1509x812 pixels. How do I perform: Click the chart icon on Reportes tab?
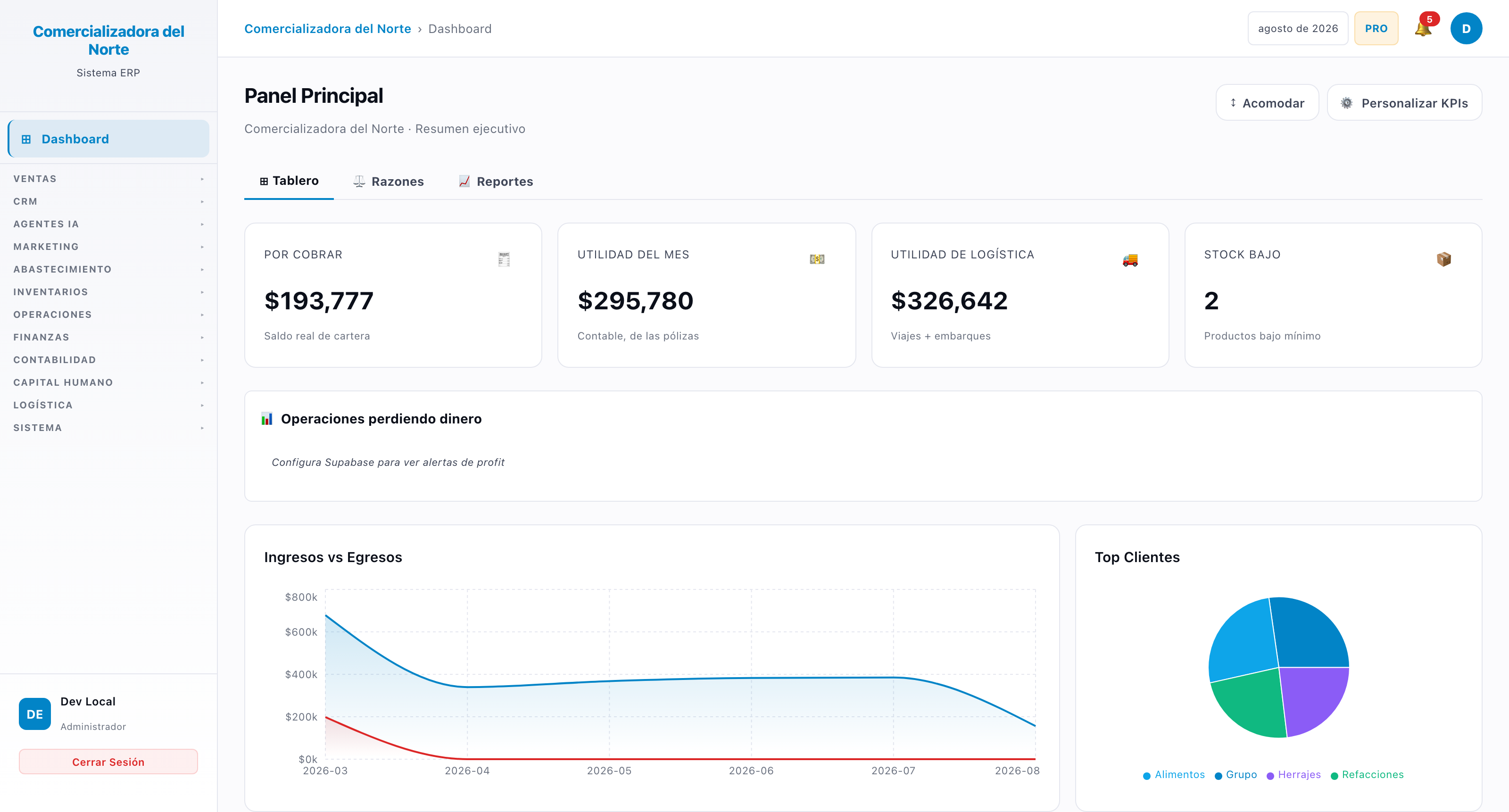(464, 182)
